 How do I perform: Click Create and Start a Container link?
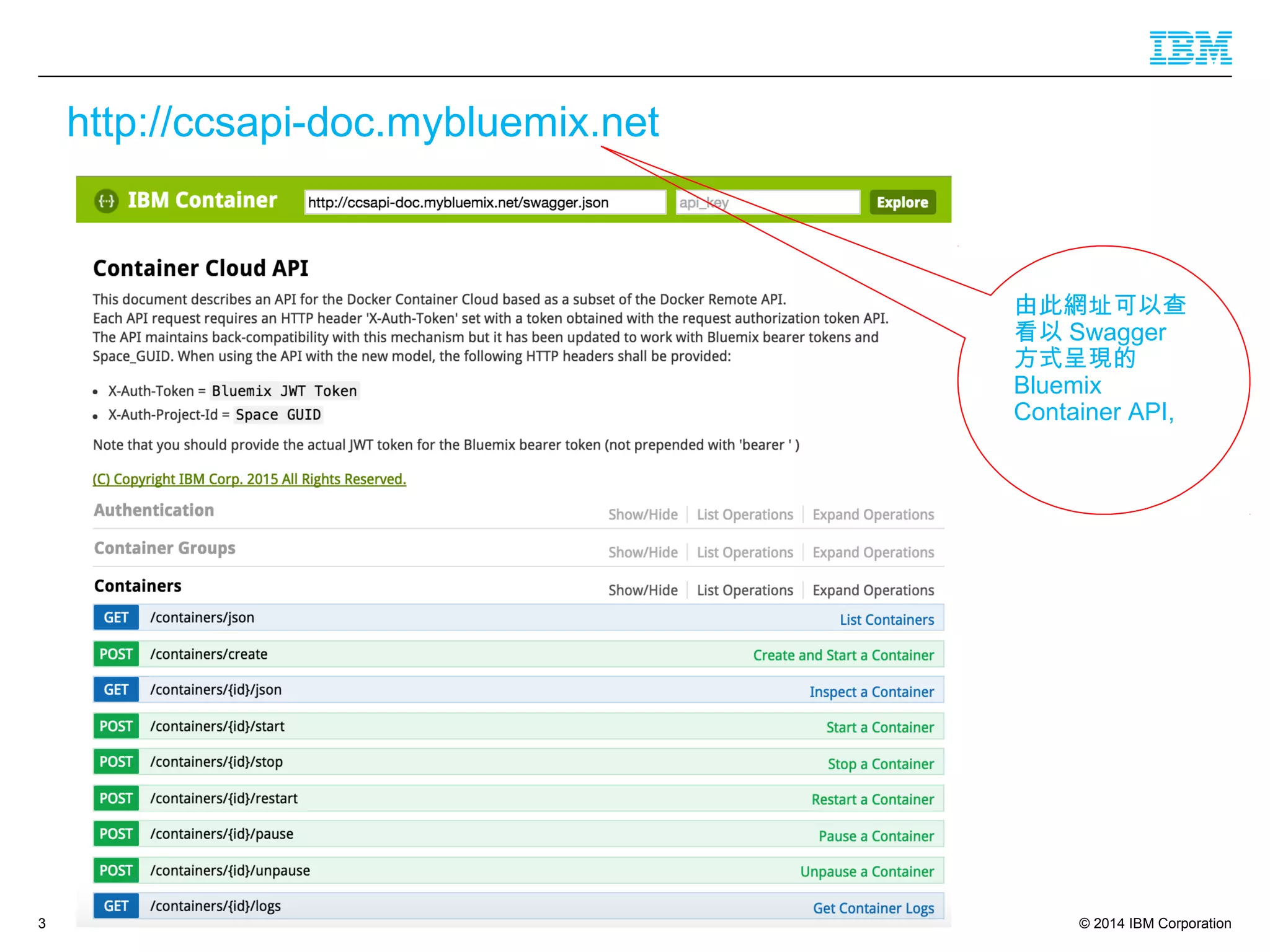tap(843, 655)
